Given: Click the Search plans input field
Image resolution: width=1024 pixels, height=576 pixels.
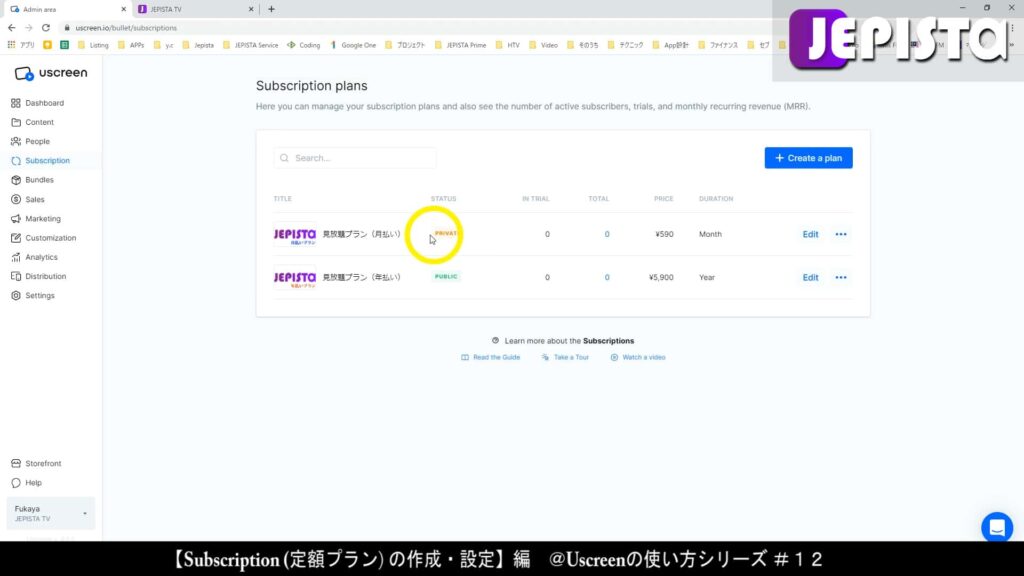Looking at the screenshot, I should coord(355,158).
